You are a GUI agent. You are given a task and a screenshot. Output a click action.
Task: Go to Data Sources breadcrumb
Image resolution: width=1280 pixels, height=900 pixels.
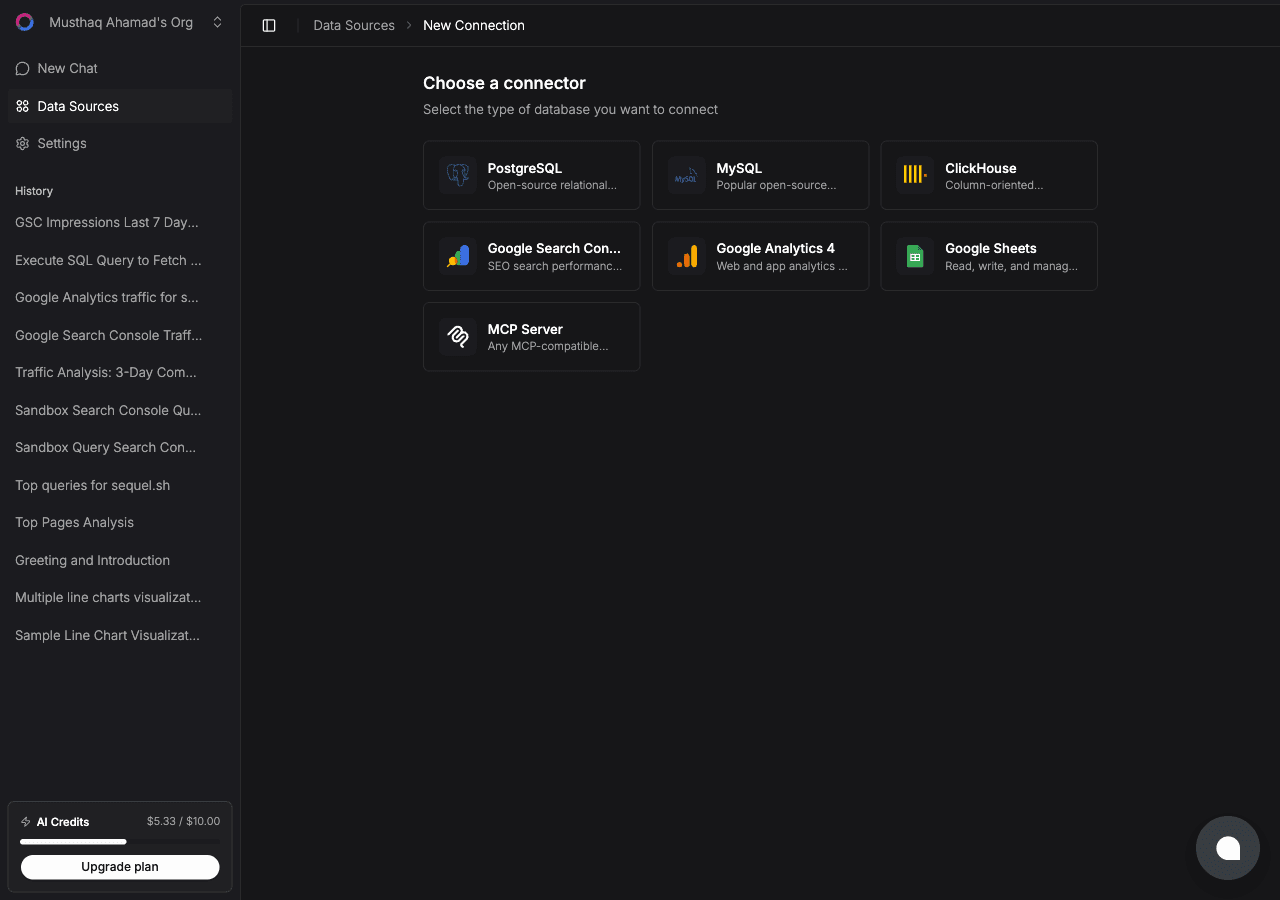click(x=354, y=25)
